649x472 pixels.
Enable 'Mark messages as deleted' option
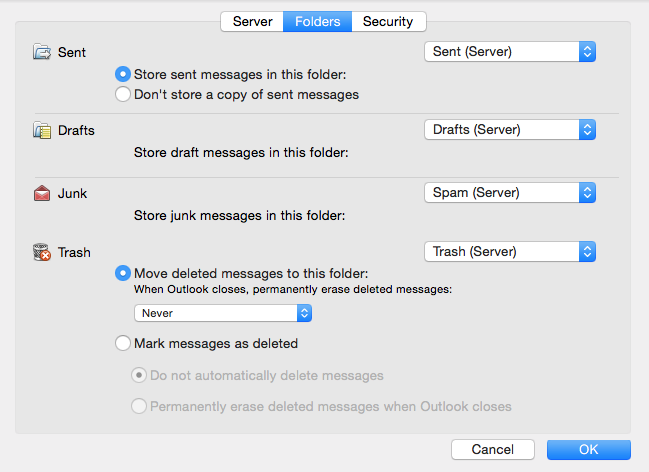click(123, 343)
